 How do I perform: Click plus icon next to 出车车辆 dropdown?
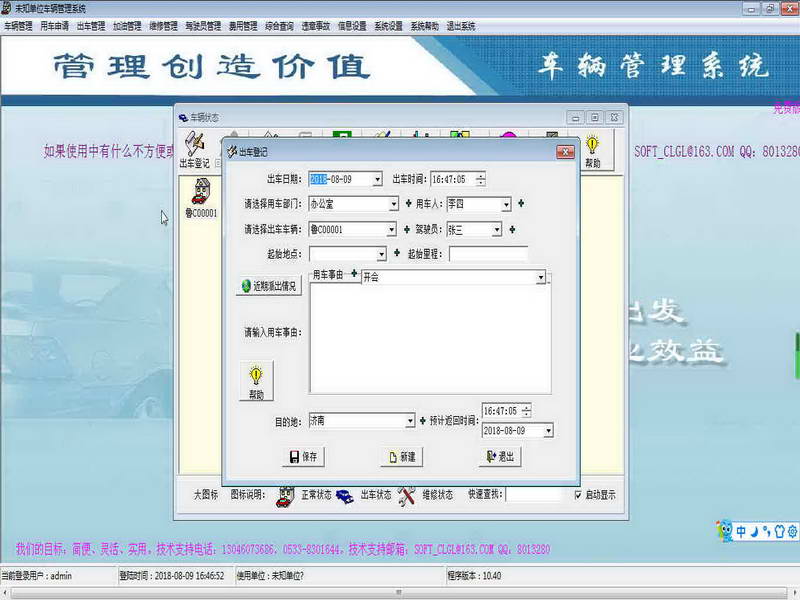(407, 230)
